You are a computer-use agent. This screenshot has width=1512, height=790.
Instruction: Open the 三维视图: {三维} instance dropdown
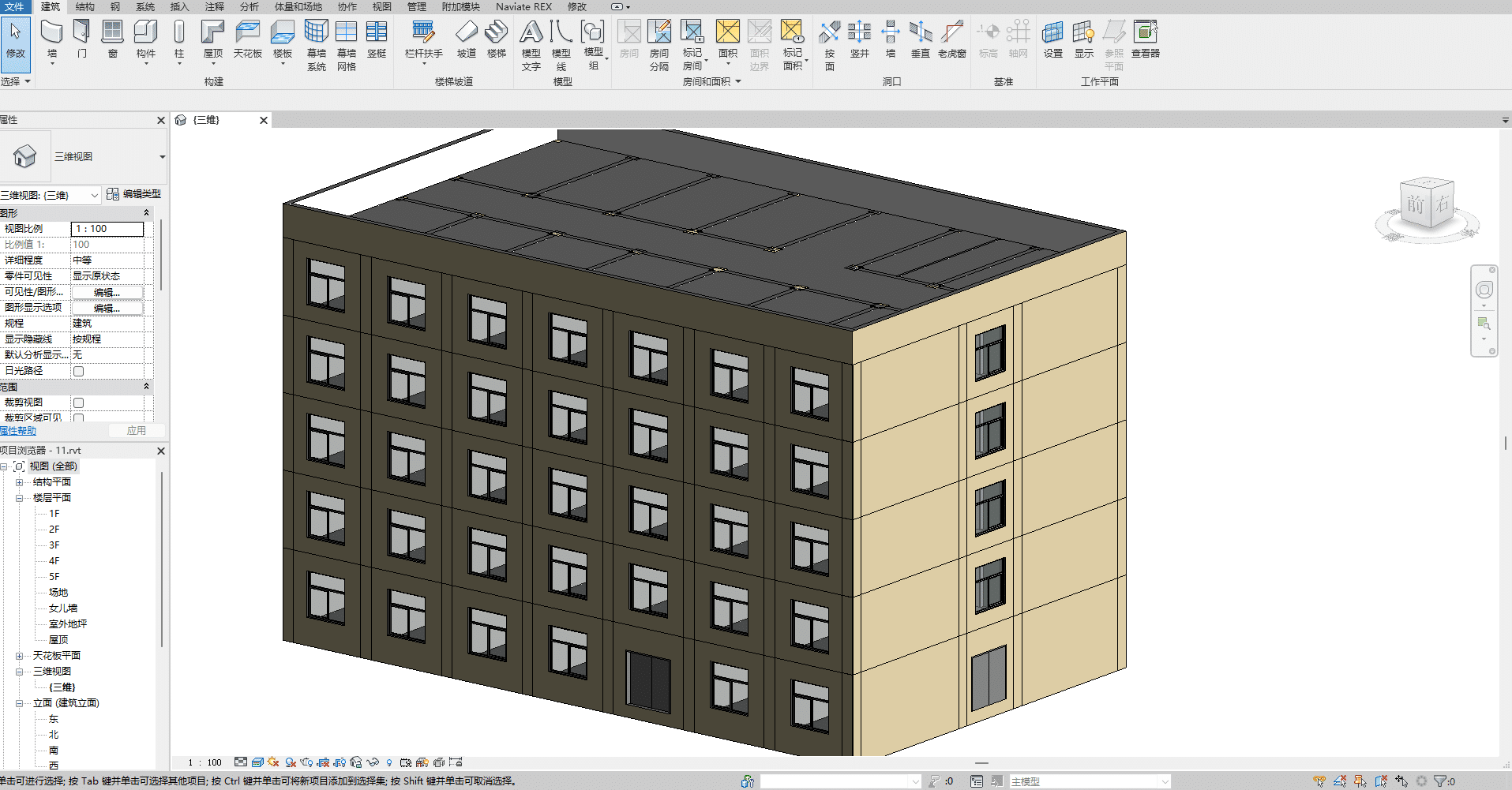click(x=95, y=195)
